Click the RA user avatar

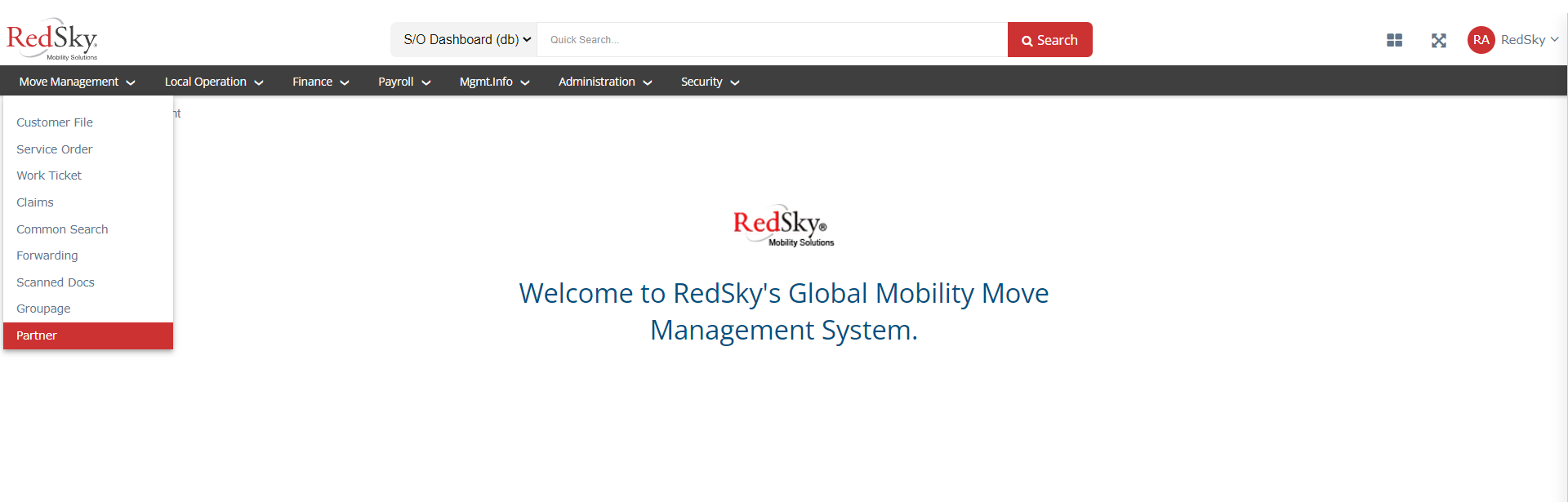[x=1481, y=40]
